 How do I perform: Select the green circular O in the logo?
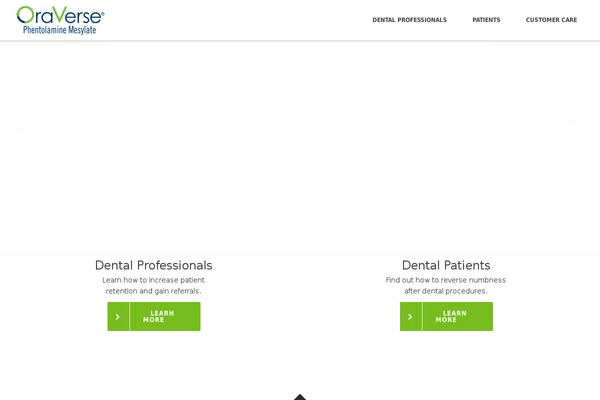coord(25,15)
